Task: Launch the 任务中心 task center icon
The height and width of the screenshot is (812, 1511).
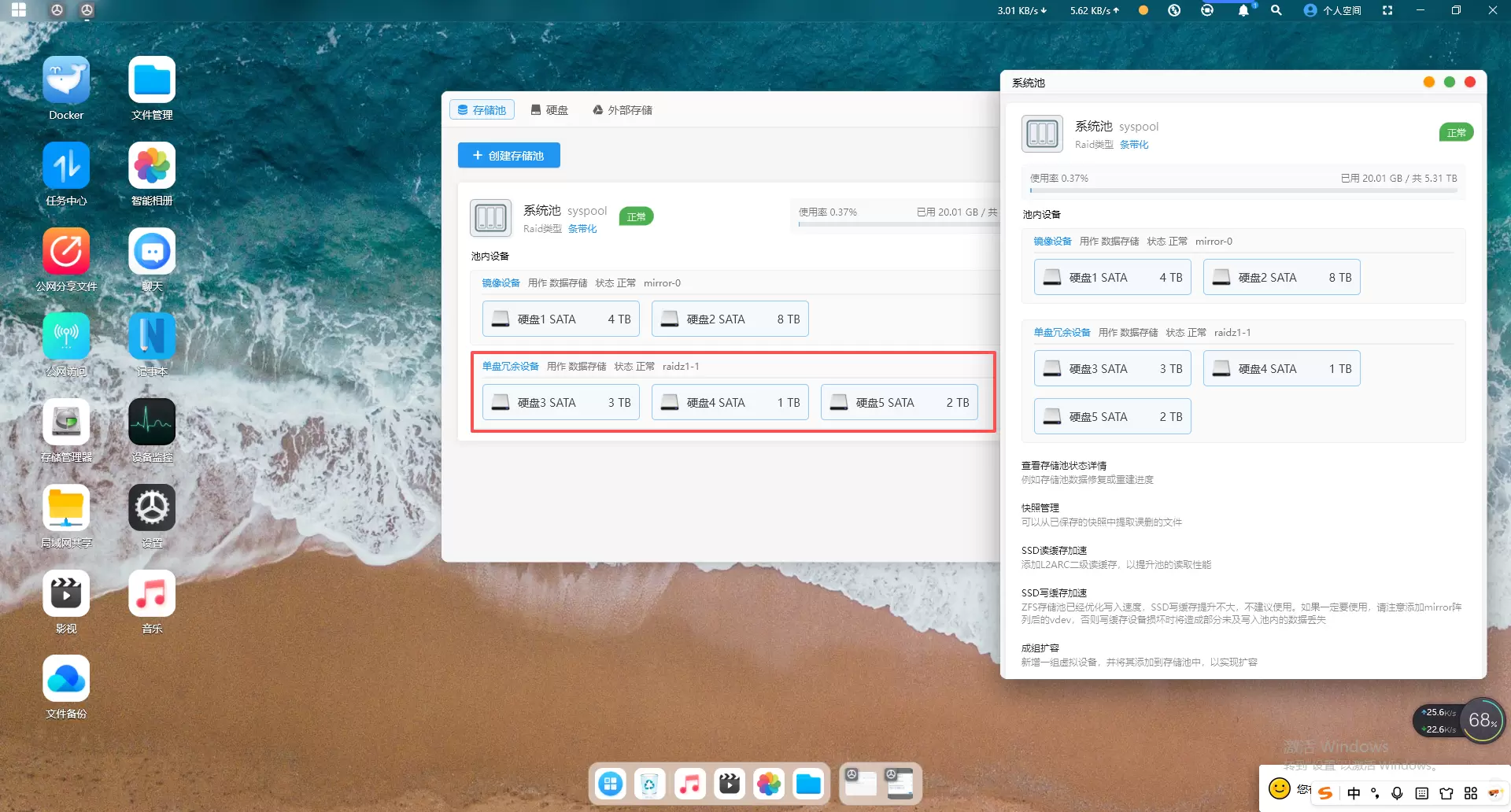Action: click(x=66, y=166)
